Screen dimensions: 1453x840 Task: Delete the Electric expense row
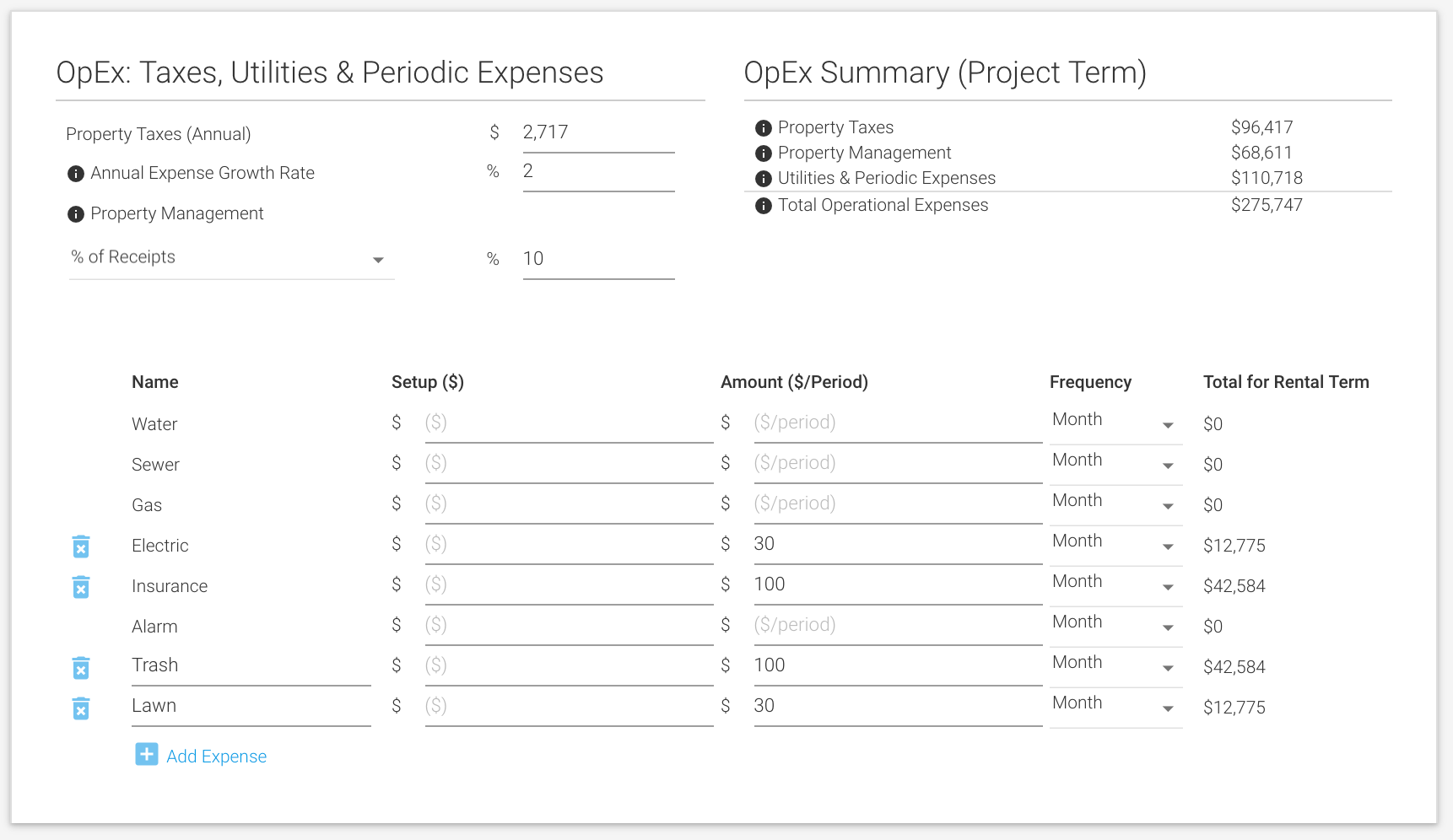pyautogui.click(x=81, y=547)
